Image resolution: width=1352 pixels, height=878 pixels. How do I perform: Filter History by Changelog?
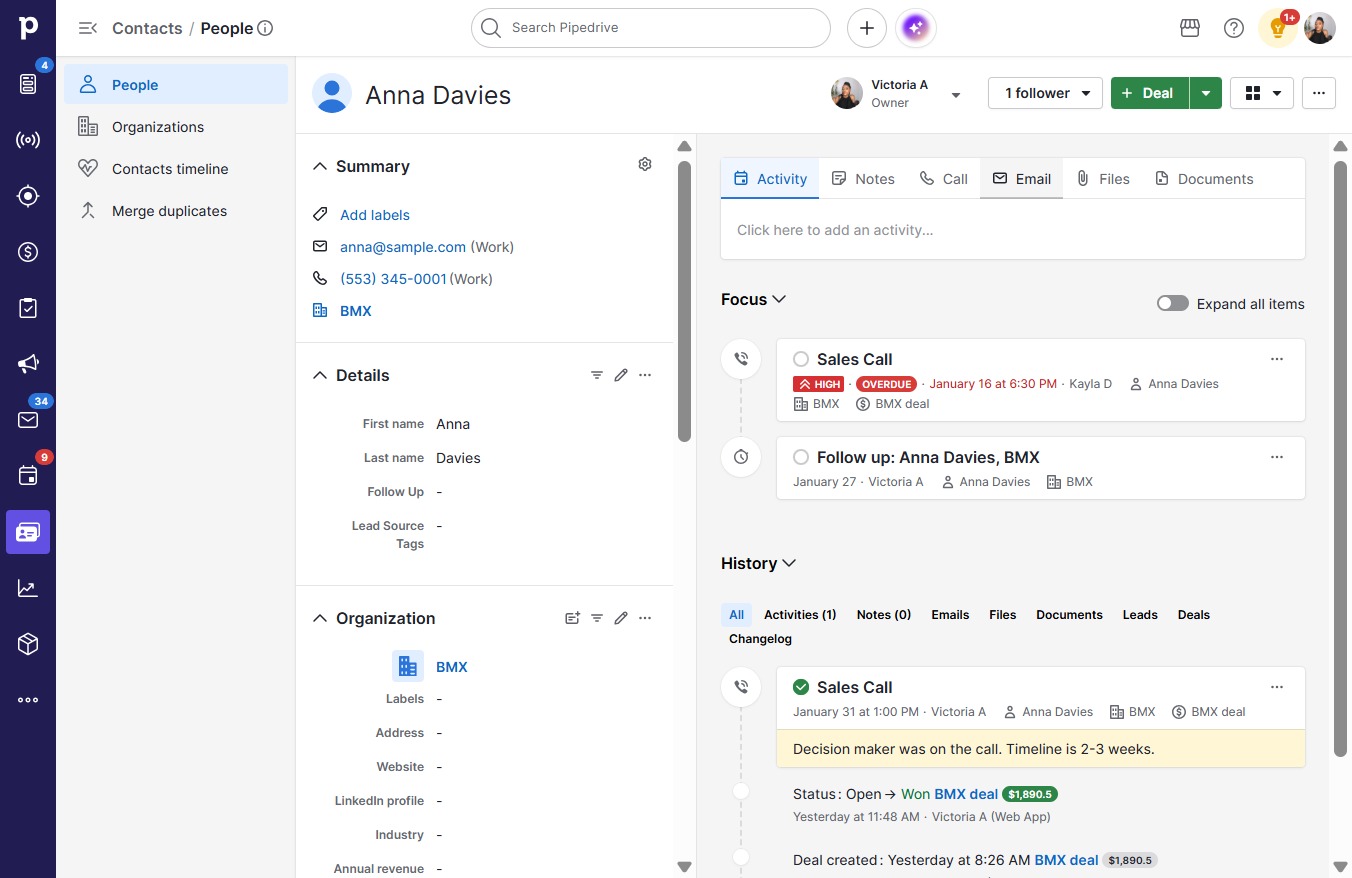(760, 639)
